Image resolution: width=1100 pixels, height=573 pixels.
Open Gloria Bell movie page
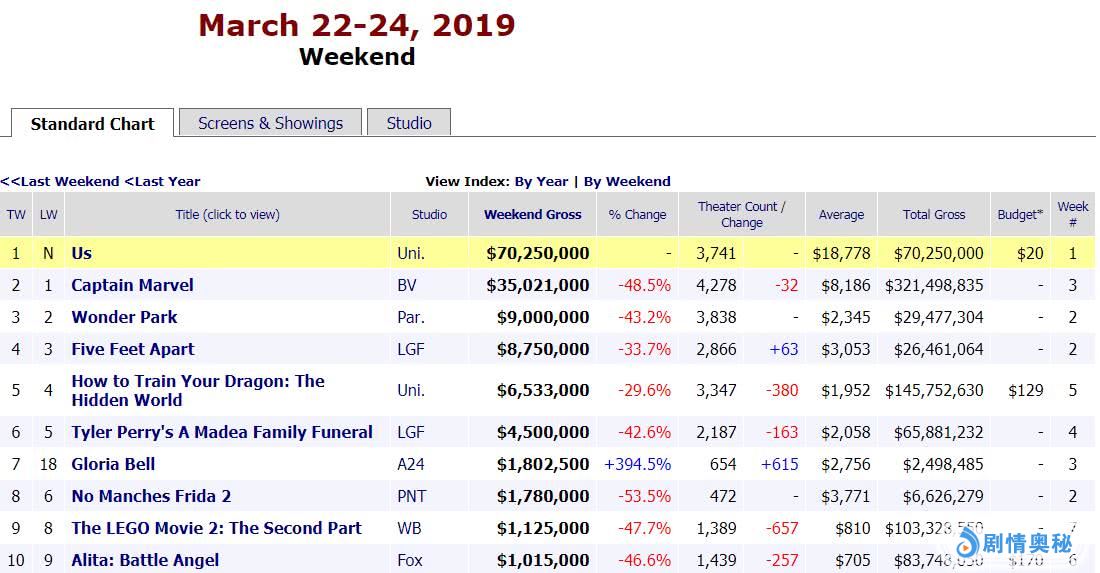(x=113, y=464)
